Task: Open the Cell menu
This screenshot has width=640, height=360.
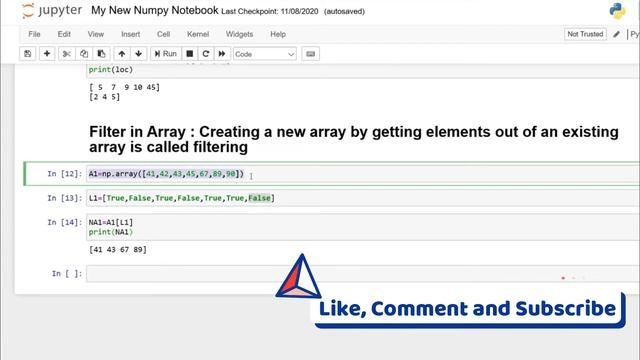Action: (164, 34)
